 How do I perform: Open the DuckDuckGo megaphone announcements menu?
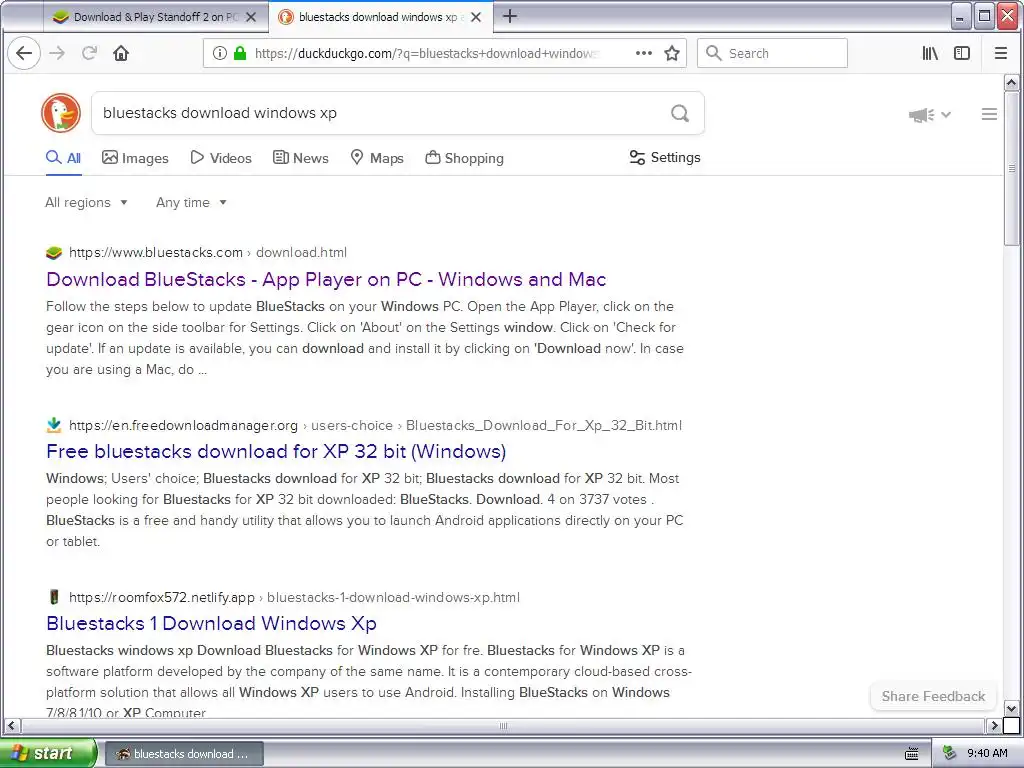929,115
